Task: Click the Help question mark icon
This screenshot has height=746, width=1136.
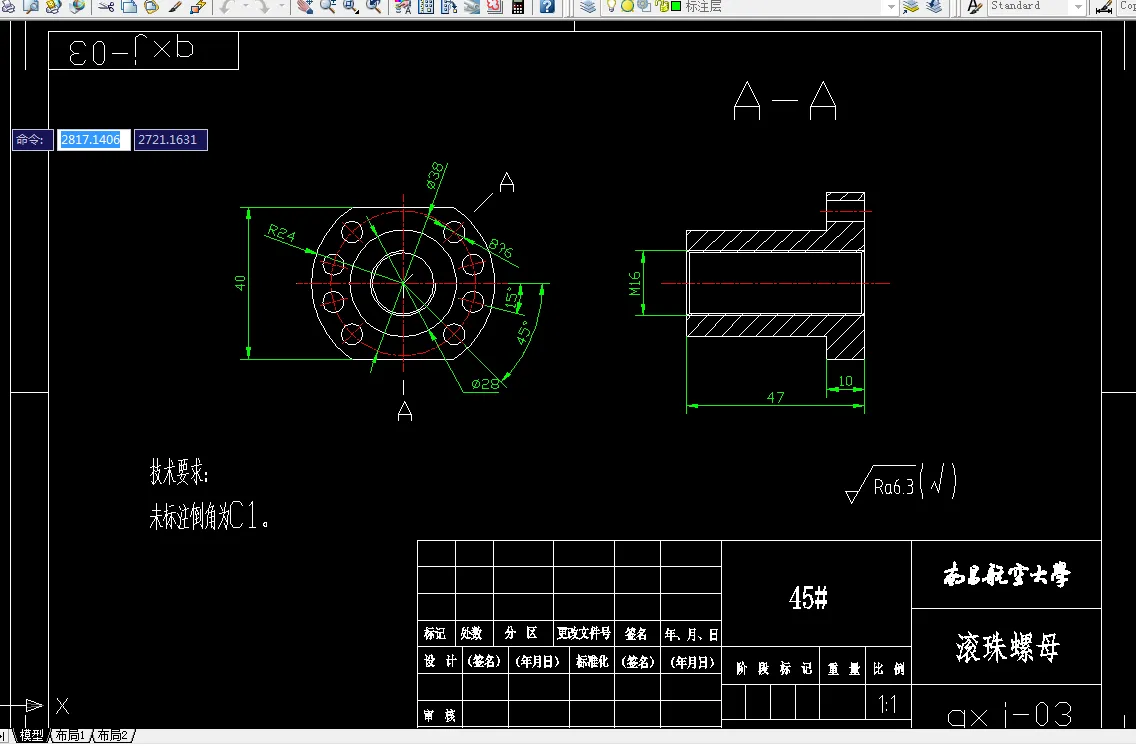Action: point(547,7)
